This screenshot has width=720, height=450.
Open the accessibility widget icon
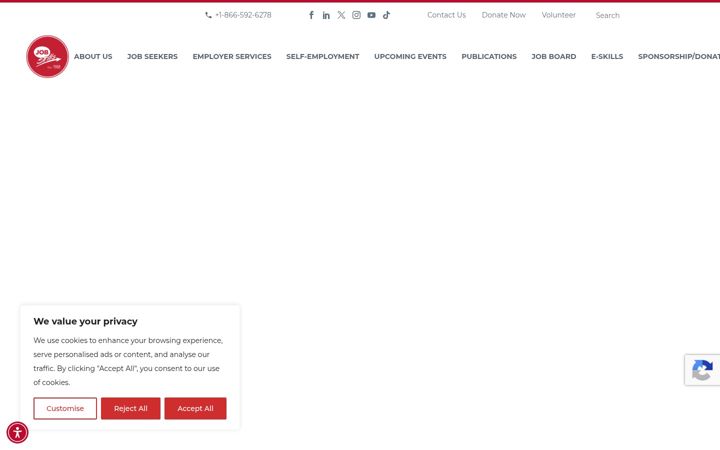coord(17,433)
